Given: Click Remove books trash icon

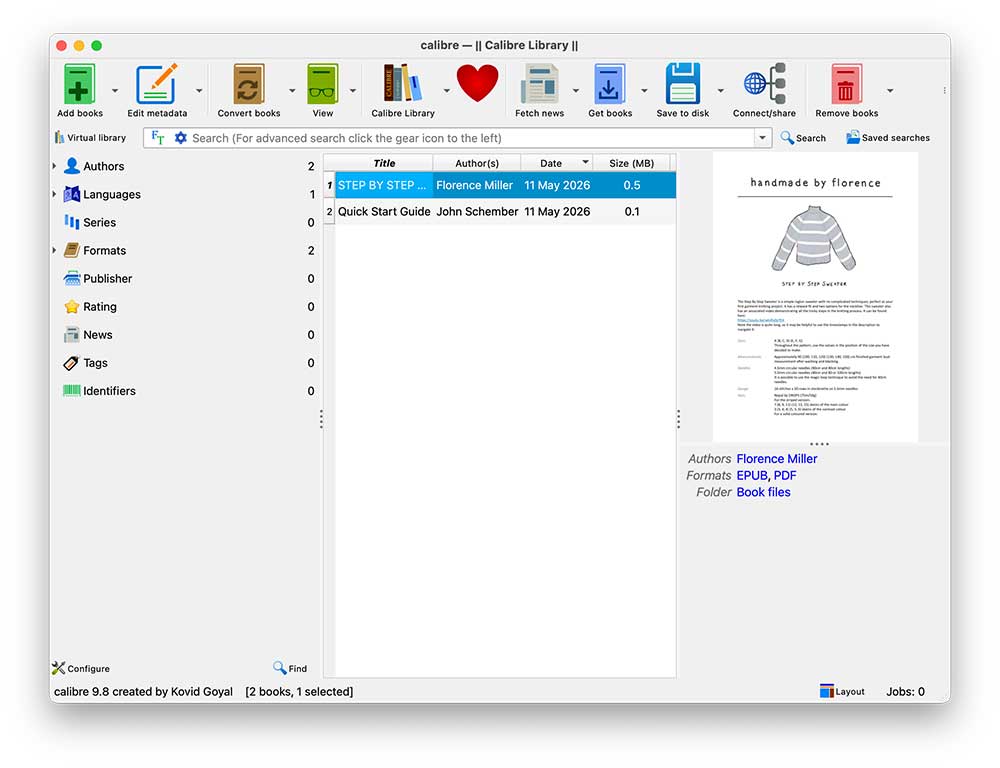Looking at the screenshot, I should 846,84.
